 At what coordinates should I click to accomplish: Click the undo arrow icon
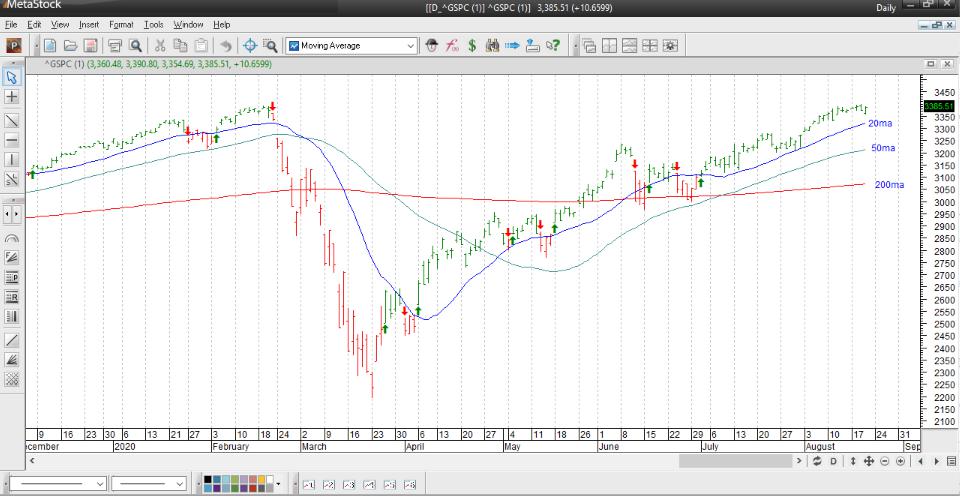pyautogui.click(x=225, y=46)
